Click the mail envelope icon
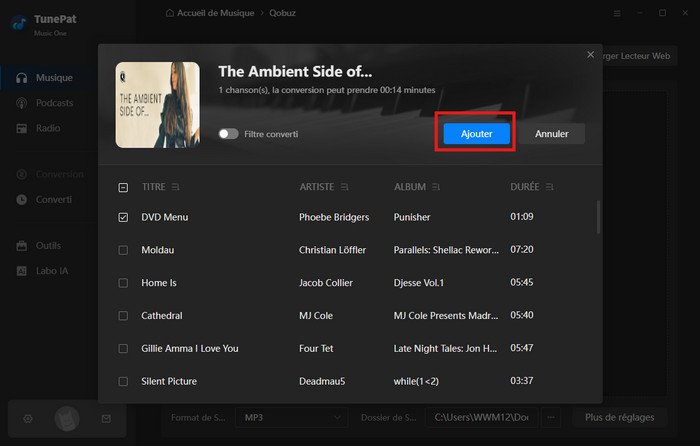Image resolution: width=700 pixels, height=446 pixels. 106,419
